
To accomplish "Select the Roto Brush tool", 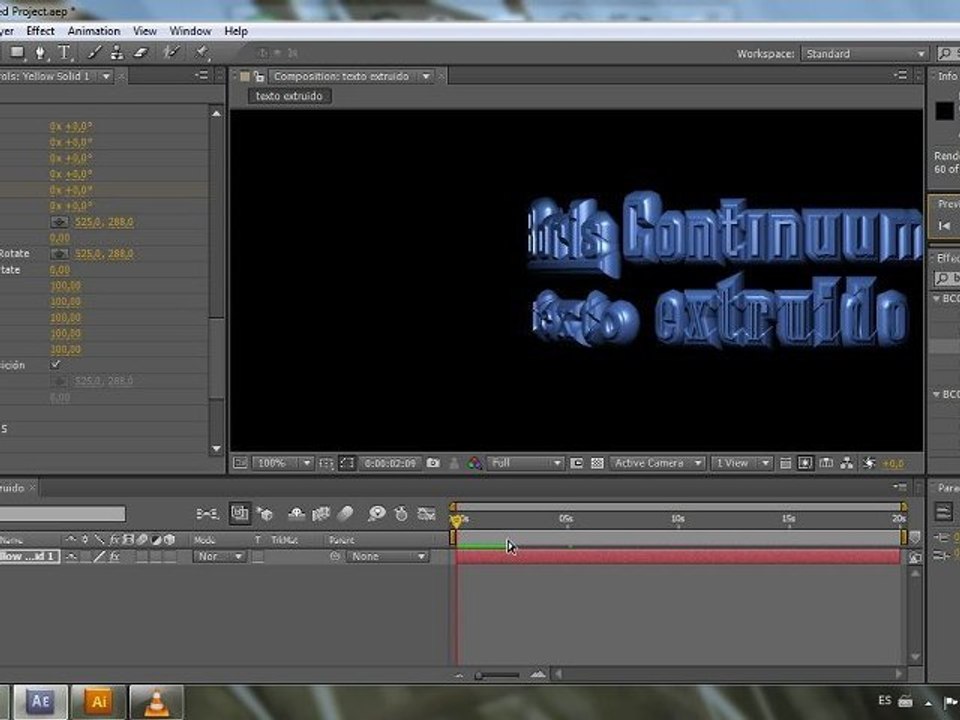I will tap(171, 53).
